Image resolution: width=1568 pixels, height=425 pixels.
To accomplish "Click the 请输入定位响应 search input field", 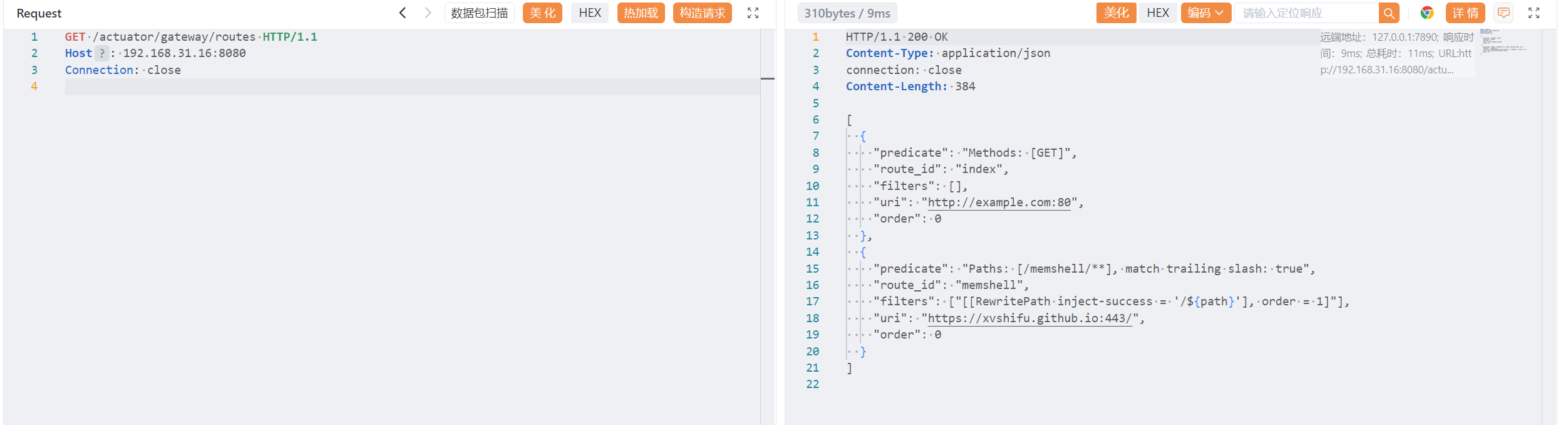I will pos(1306,13).
